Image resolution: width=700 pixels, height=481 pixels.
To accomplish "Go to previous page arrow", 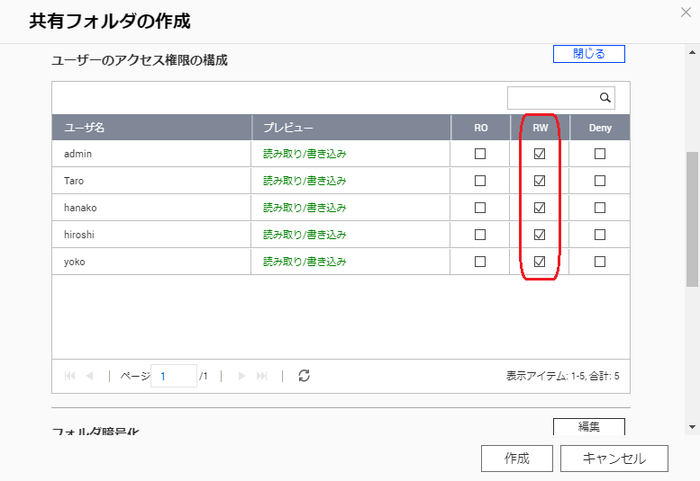I will click(x=90, y=376).
